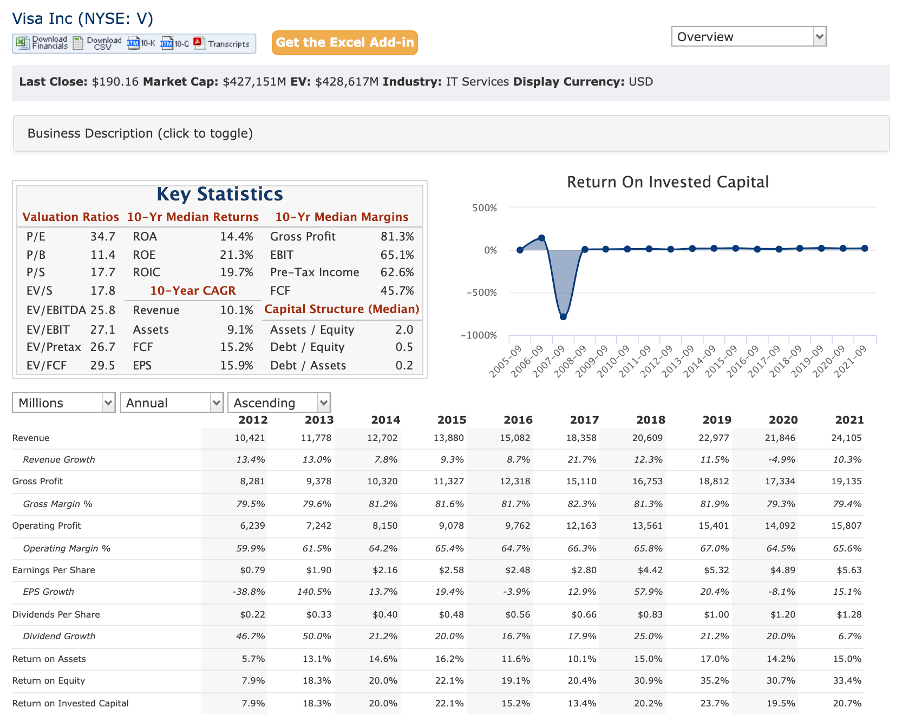Open the 10-Q HTM document icon
Viewport: 902px width, 728px height.
[167, 43]
